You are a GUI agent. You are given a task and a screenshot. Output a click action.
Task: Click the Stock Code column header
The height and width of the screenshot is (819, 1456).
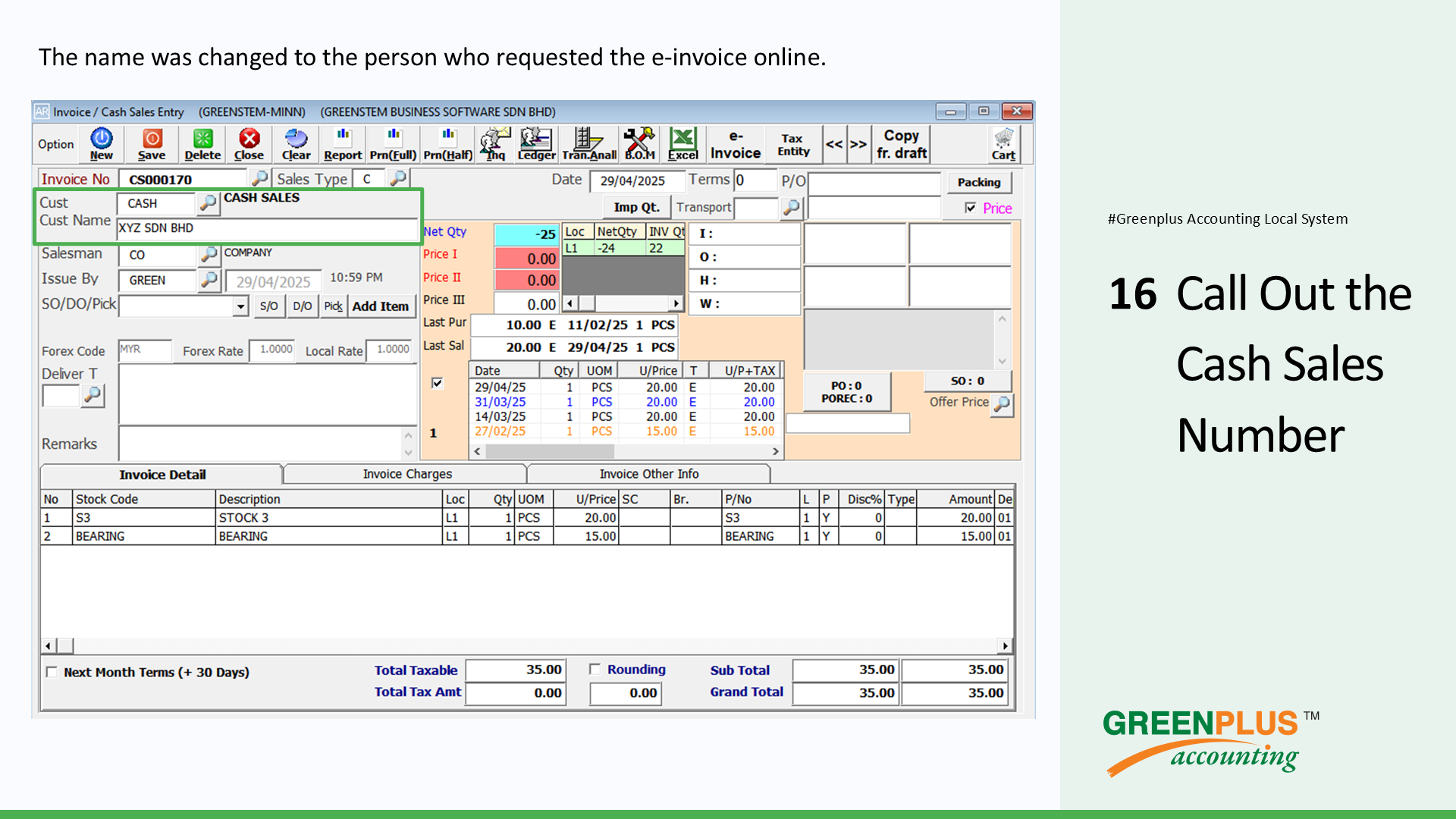click(x=143, y=499)
